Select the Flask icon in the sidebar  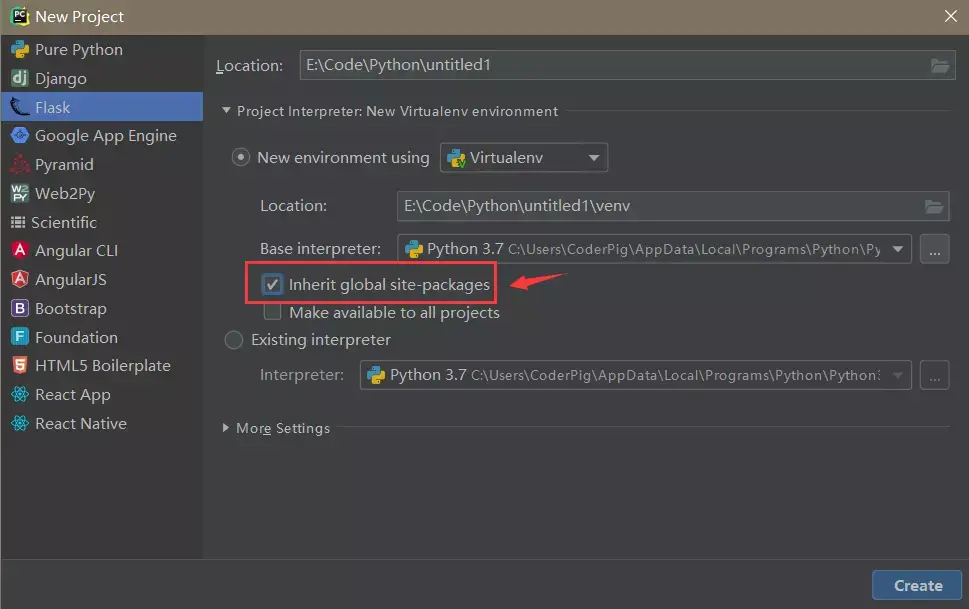(20, 107)
